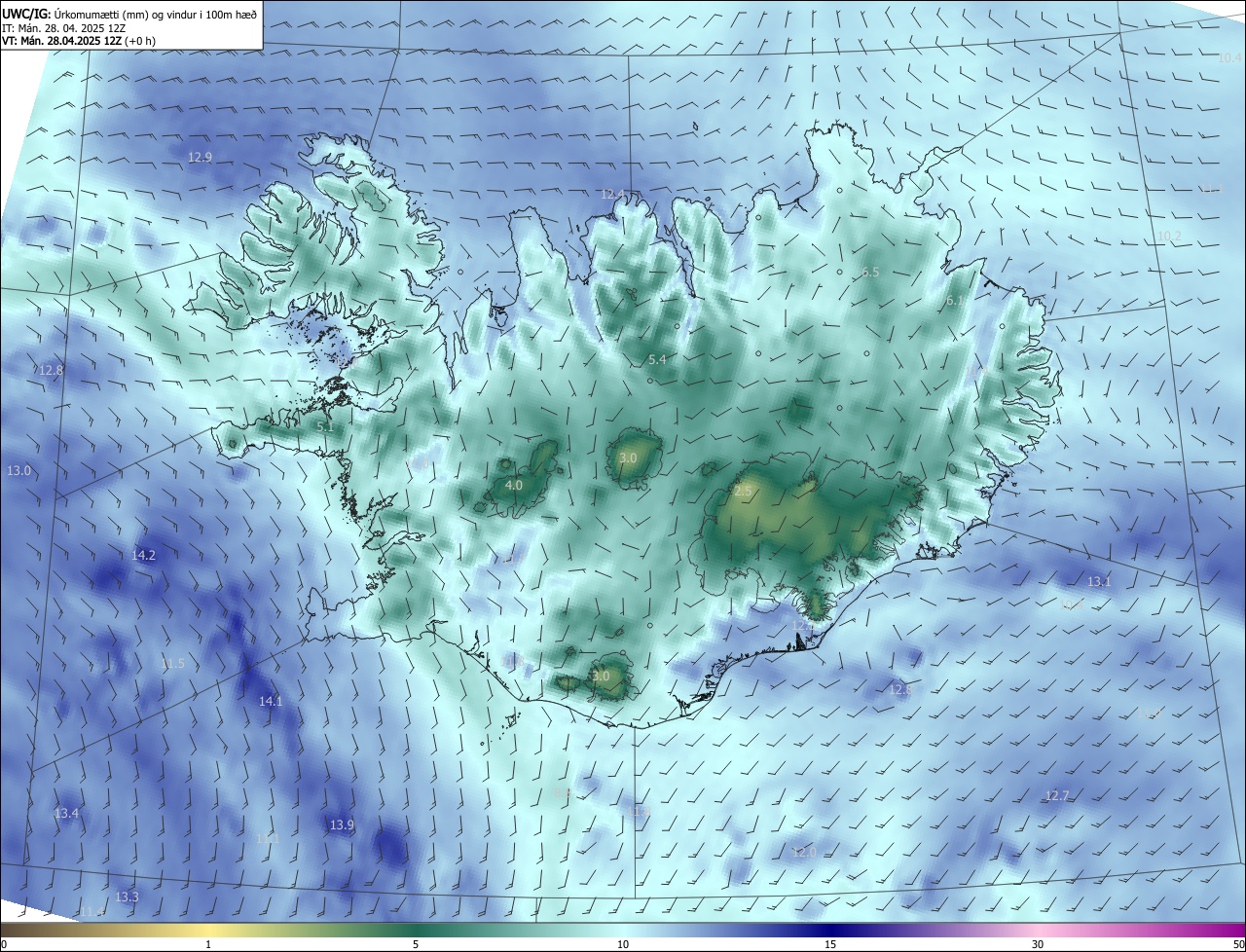Image resolution: width=1246 pixels, height=952 pixels.
Task: Click the 2.5 value on Vatnajökull glacier
Action: click(x=743, y=492)
